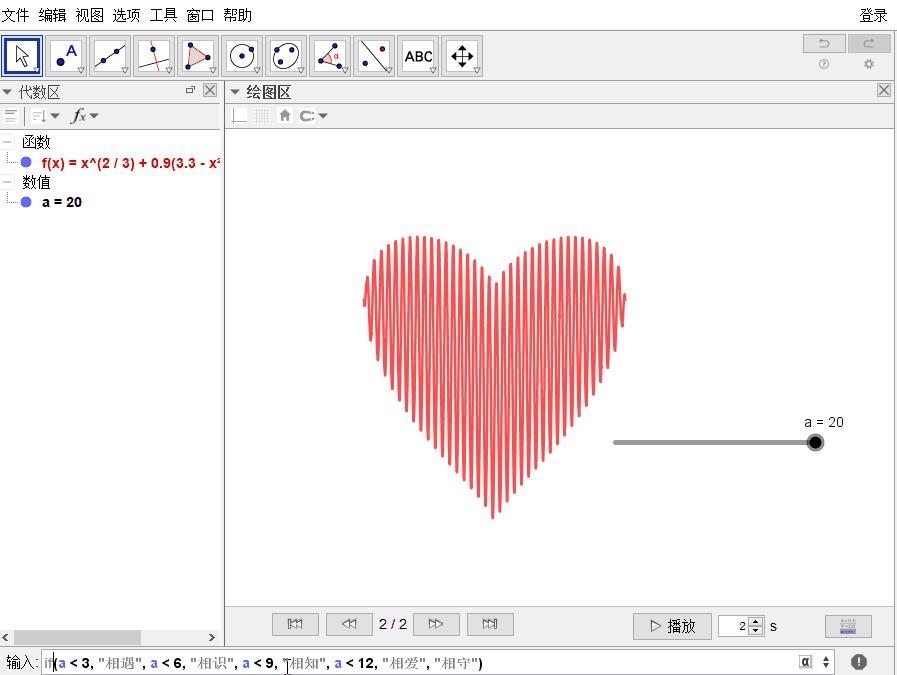Viewport: 897px width, 675px height.
Task: Click the ABC text tool
Action: (418, 56)
